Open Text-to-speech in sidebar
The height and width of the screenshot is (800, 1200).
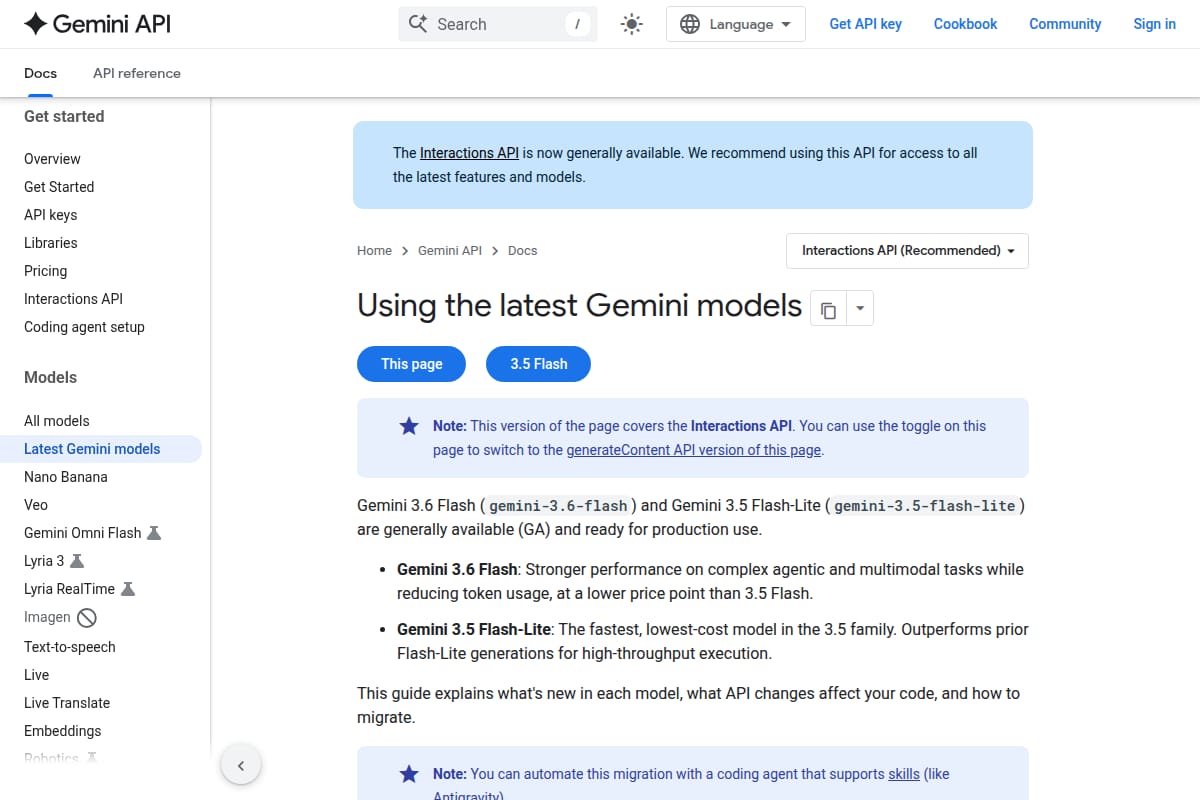pyautogui.click(x=70, y=647)
